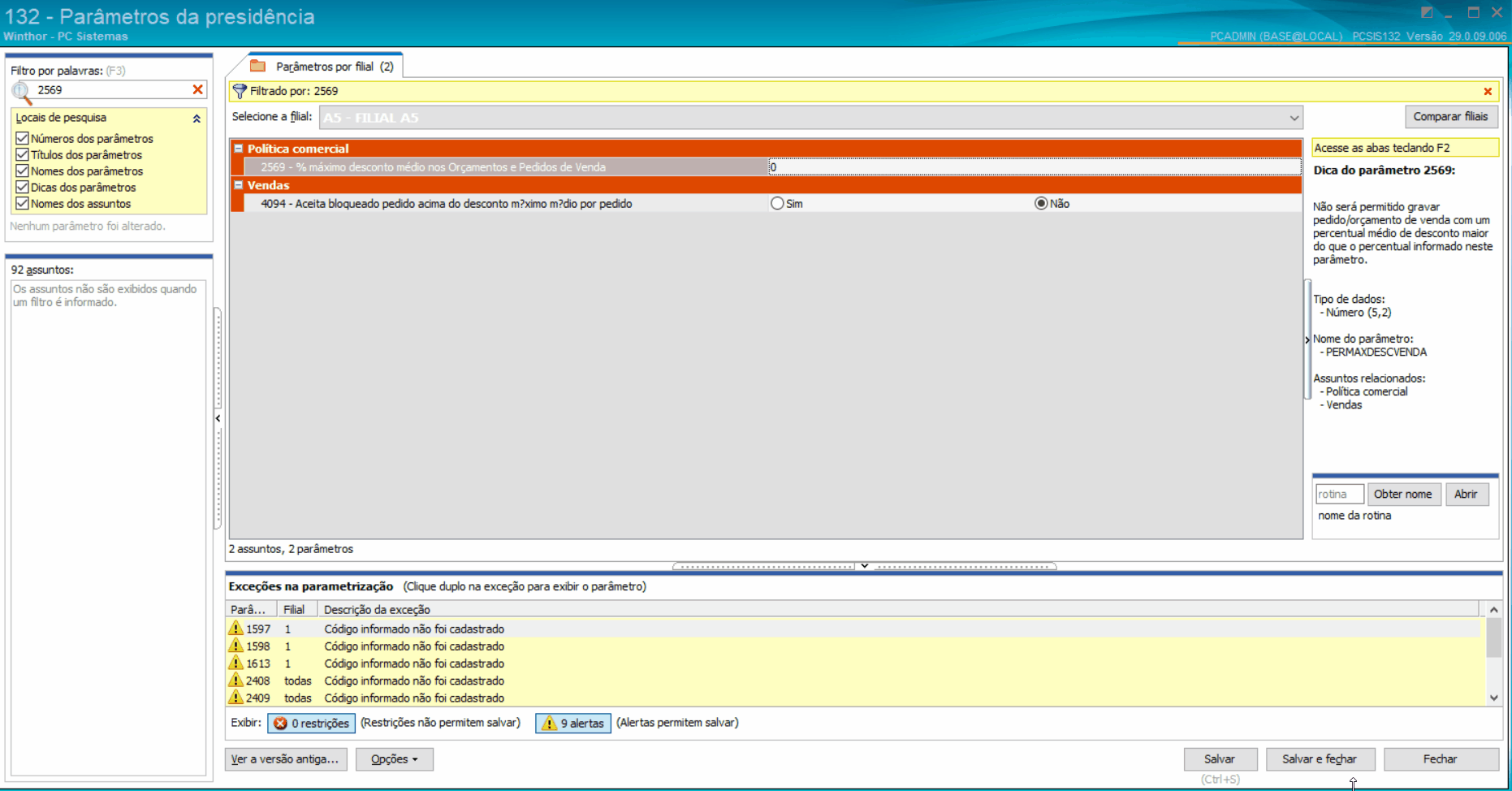
Task: Click scroll up arrow in exceptions list
Action: (1493, 610)
